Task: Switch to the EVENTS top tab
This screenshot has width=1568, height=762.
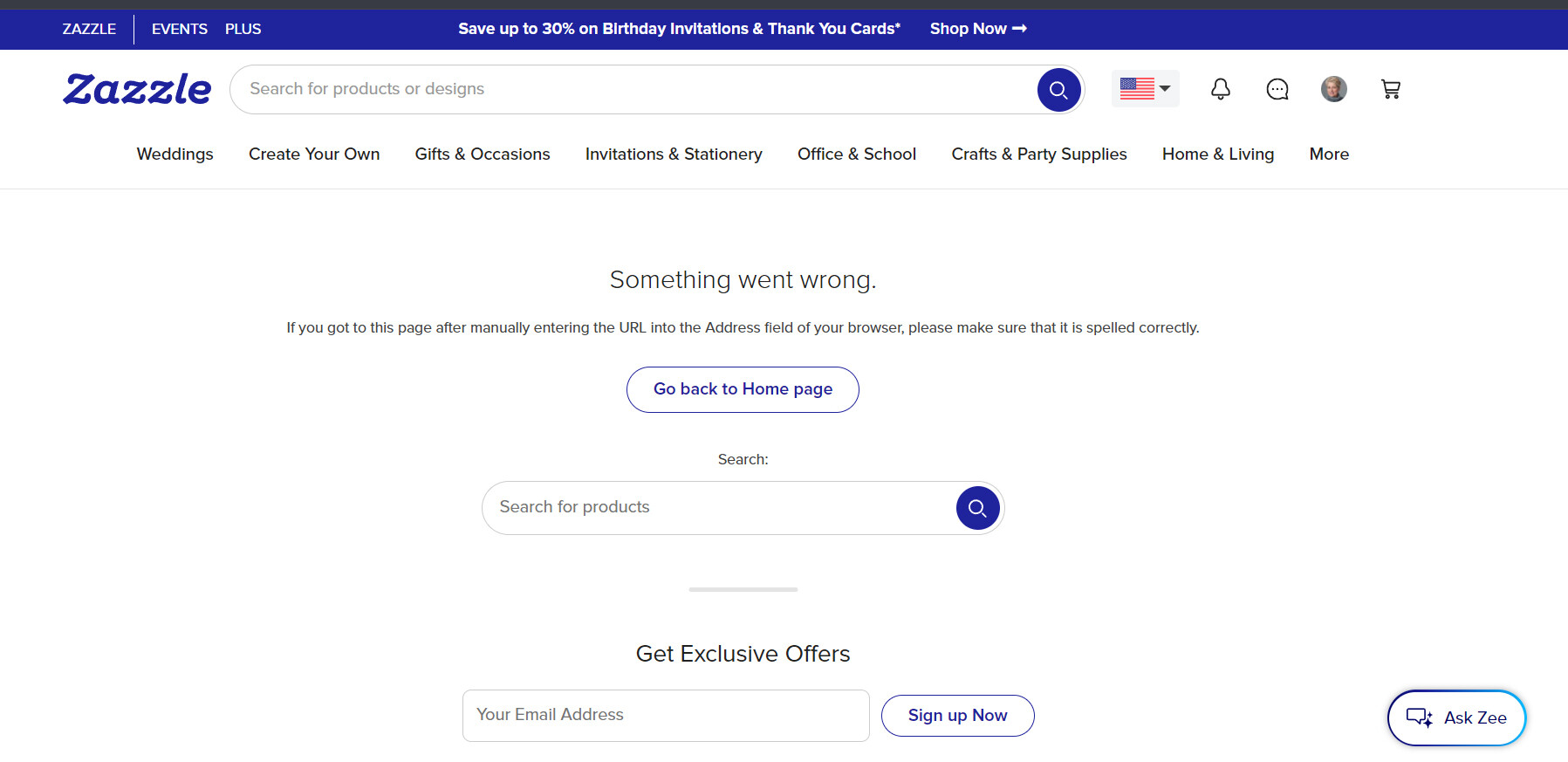Action: click(x=180, y=29)
